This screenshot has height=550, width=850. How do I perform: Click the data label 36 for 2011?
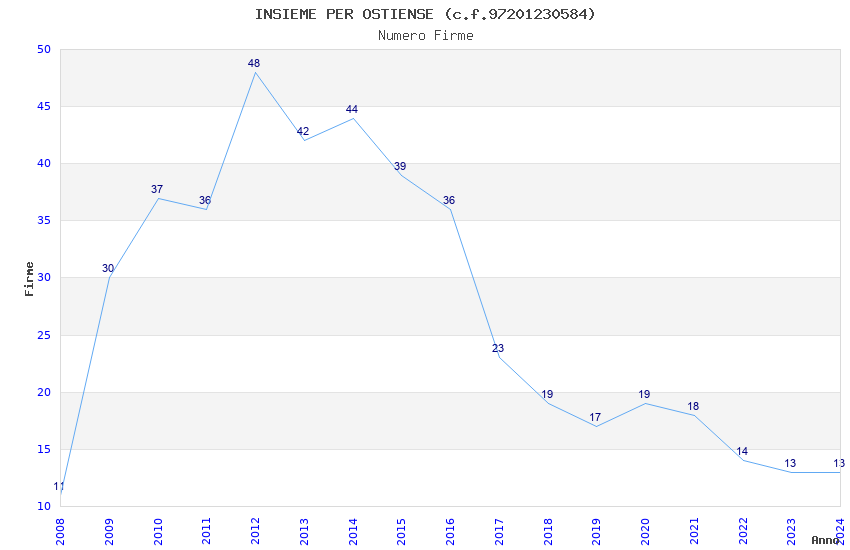pyautogui.click(x=205, y=200)
